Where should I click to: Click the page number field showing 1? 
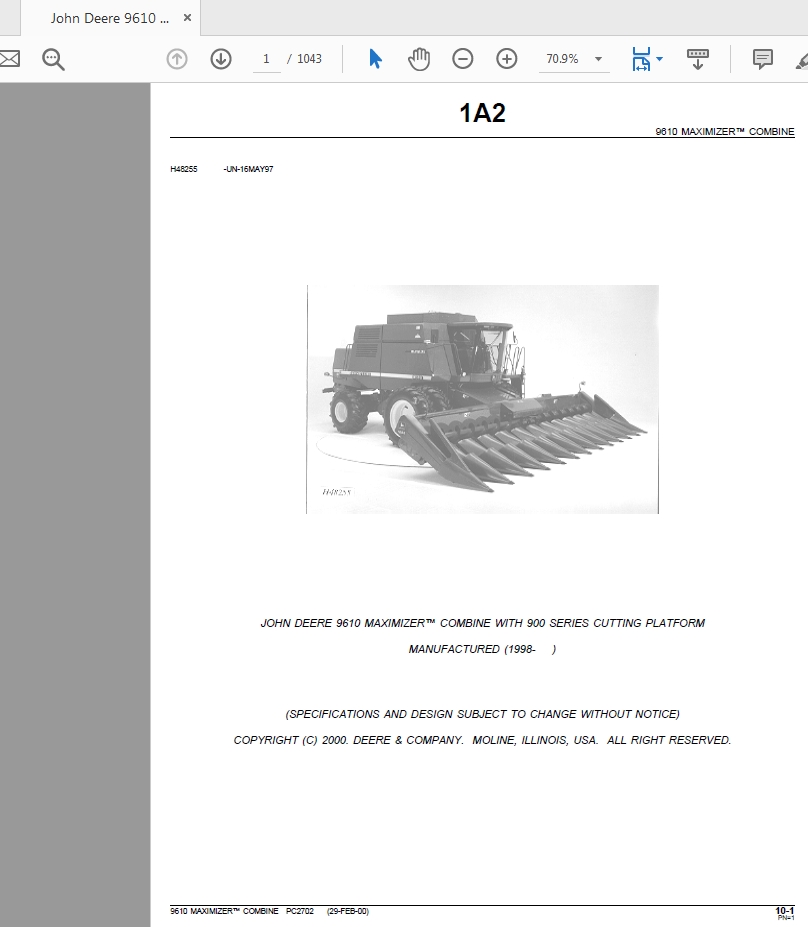(x=267, y=59)
